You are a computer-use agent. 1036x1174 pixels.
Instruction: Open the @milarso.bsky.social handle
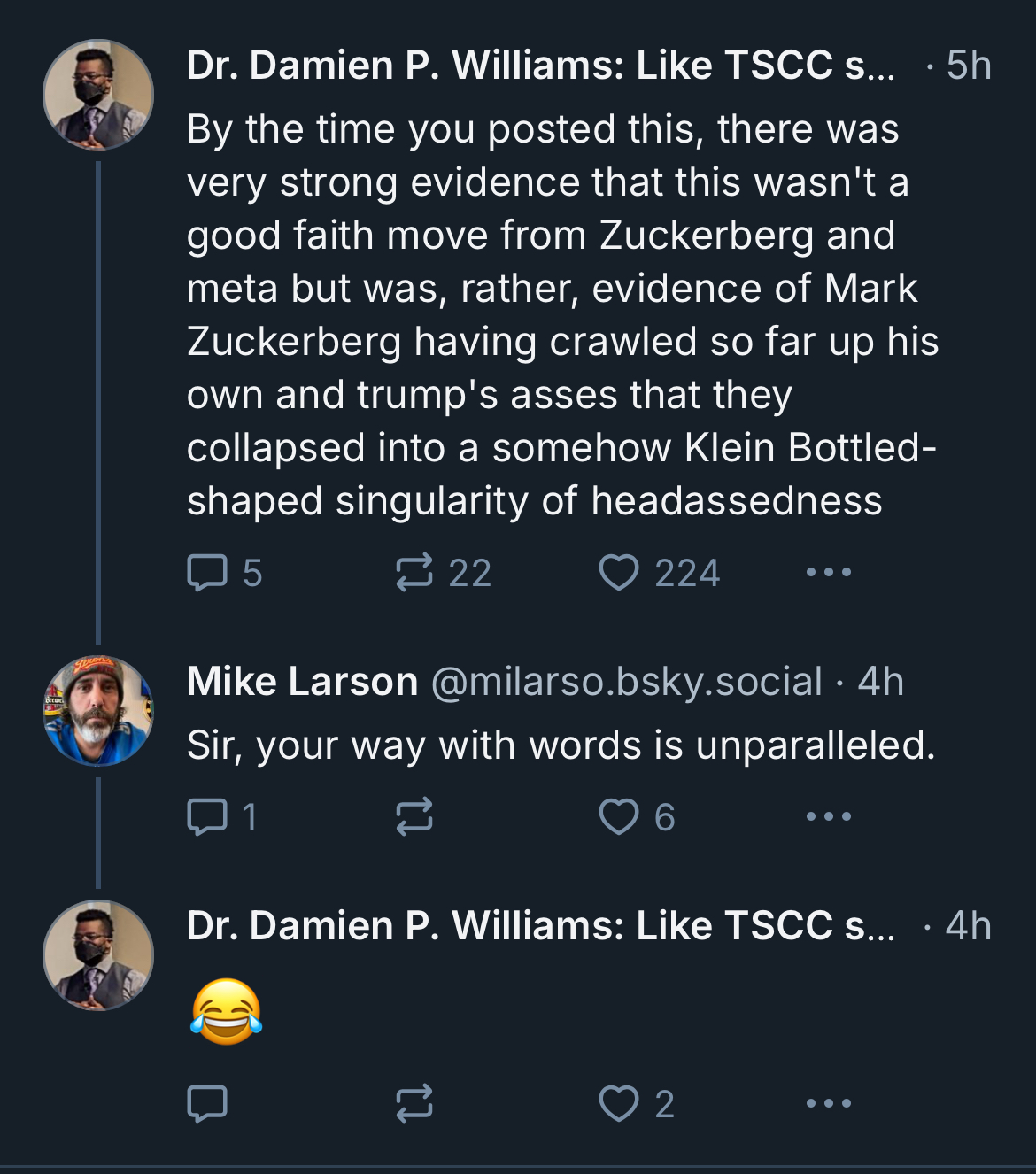tap(627, 682)
